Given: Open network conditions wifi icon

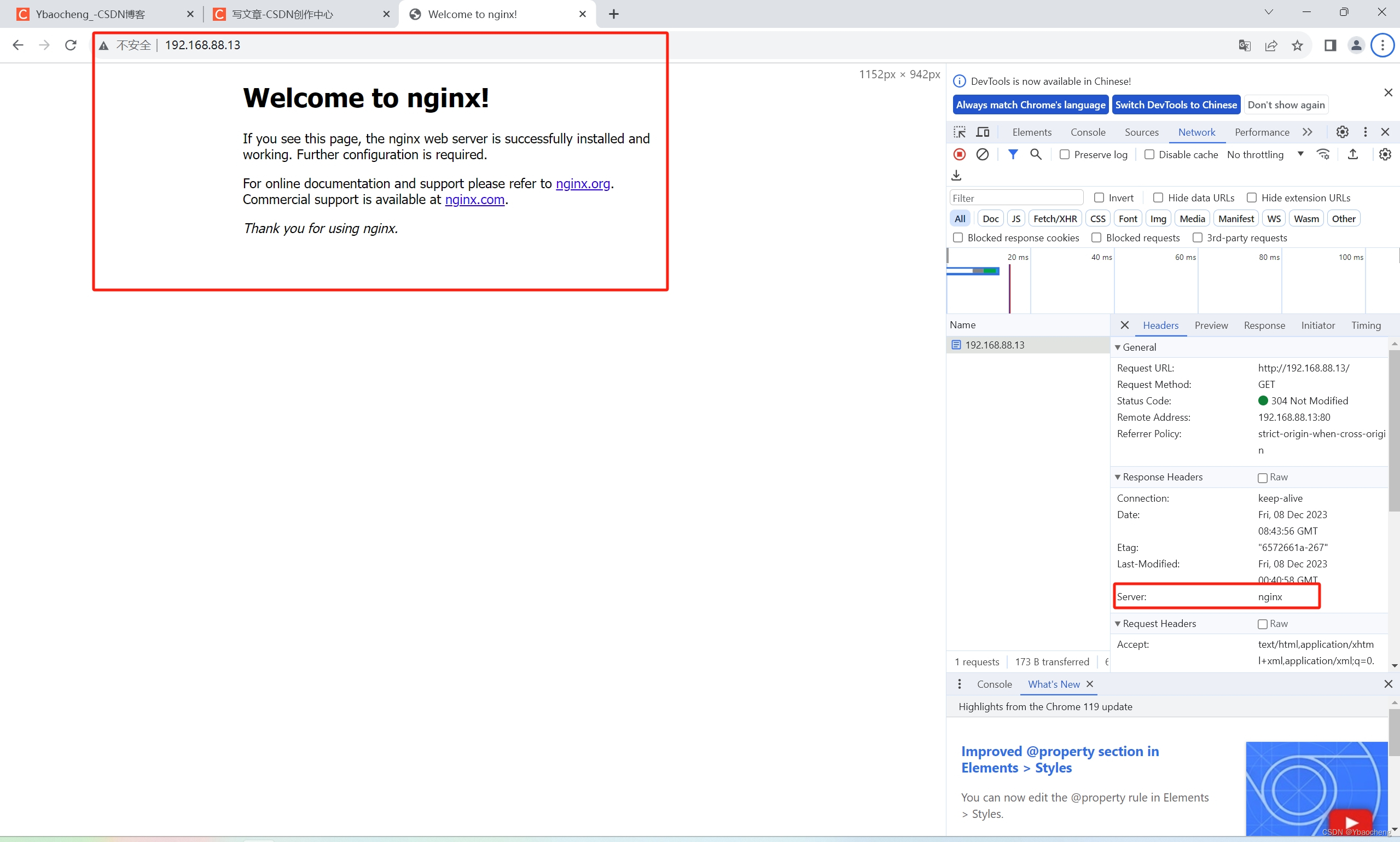Looking at the screenshot, I should coord(1323,154).
